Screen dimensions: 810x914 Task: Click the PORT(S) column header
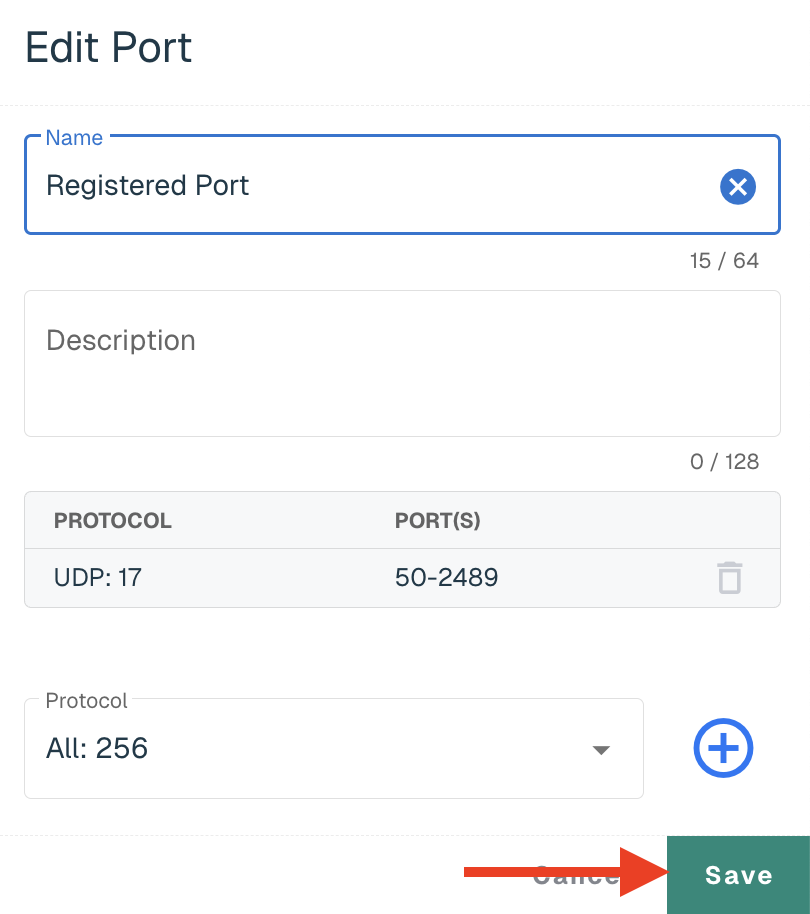(438, 521)
